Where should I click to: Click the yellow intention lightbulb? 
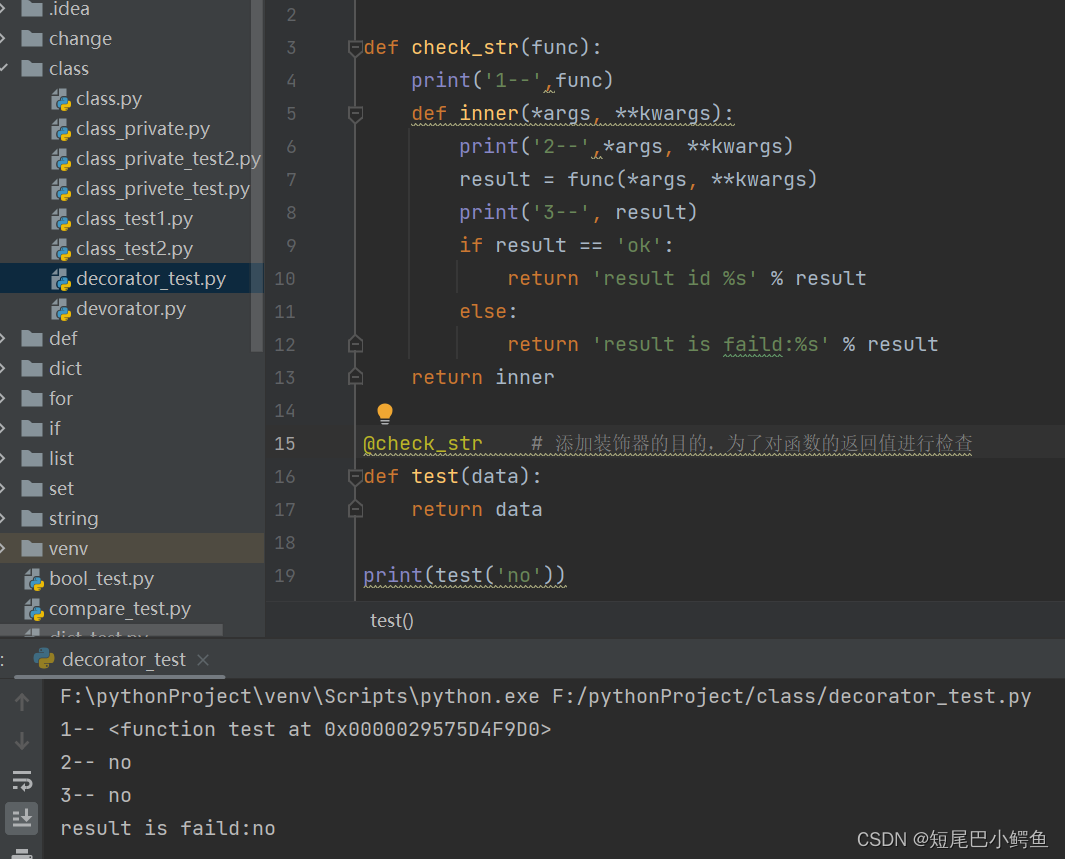tap(384, 413)
